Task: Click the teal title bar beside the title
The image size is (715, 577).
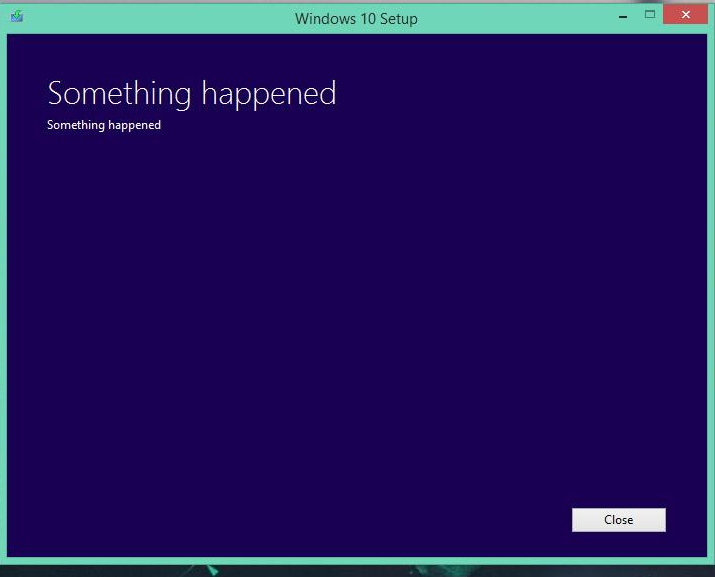Action: pyautogui.click(x=502, y=18)
